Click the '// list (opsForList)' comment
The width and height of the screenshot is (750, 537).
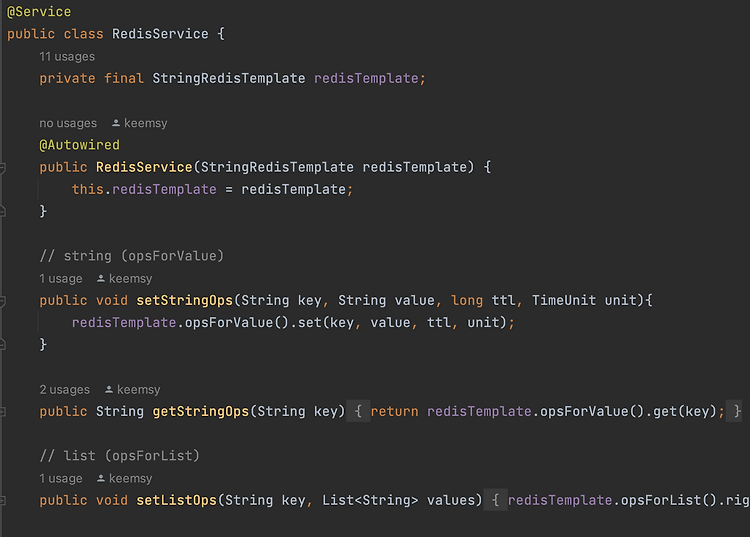tap(120, 456)
